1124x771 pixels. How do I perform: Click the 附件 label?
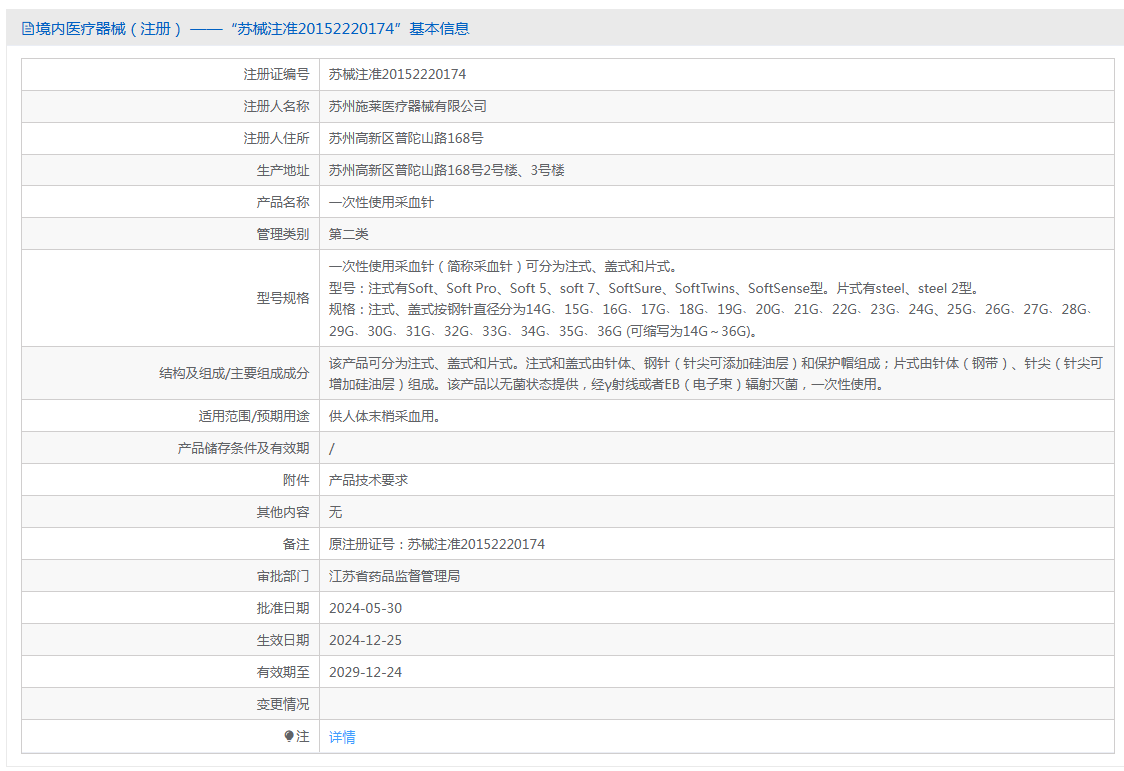(x=295, y=480)
